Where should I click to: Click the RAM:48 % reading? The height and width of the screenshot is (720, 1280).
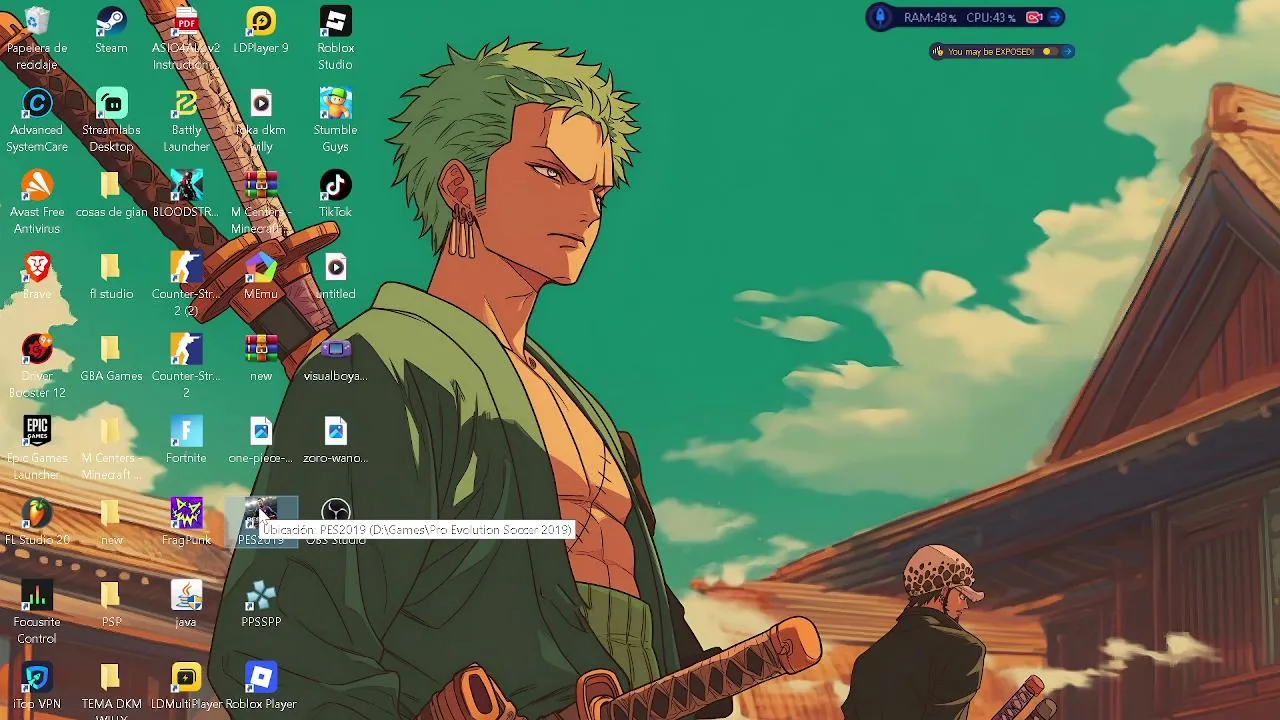tap(929, 17)
